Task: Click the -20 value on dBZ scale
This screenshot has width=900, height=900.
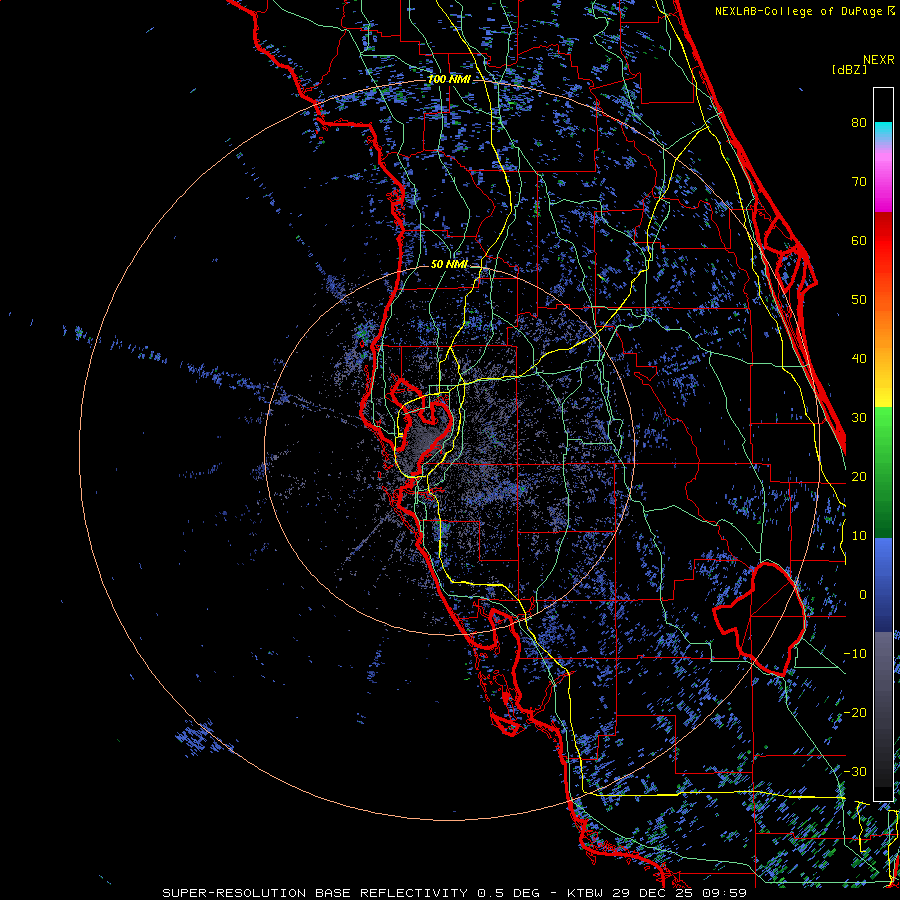Action: [x=855, y=712]
